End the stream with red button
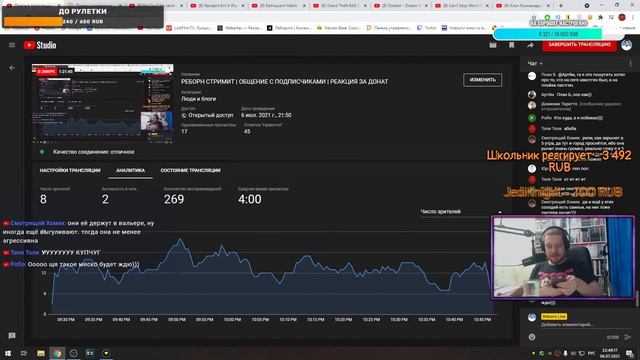This screenshot has width=640, height=360. [x=579, y=44]
